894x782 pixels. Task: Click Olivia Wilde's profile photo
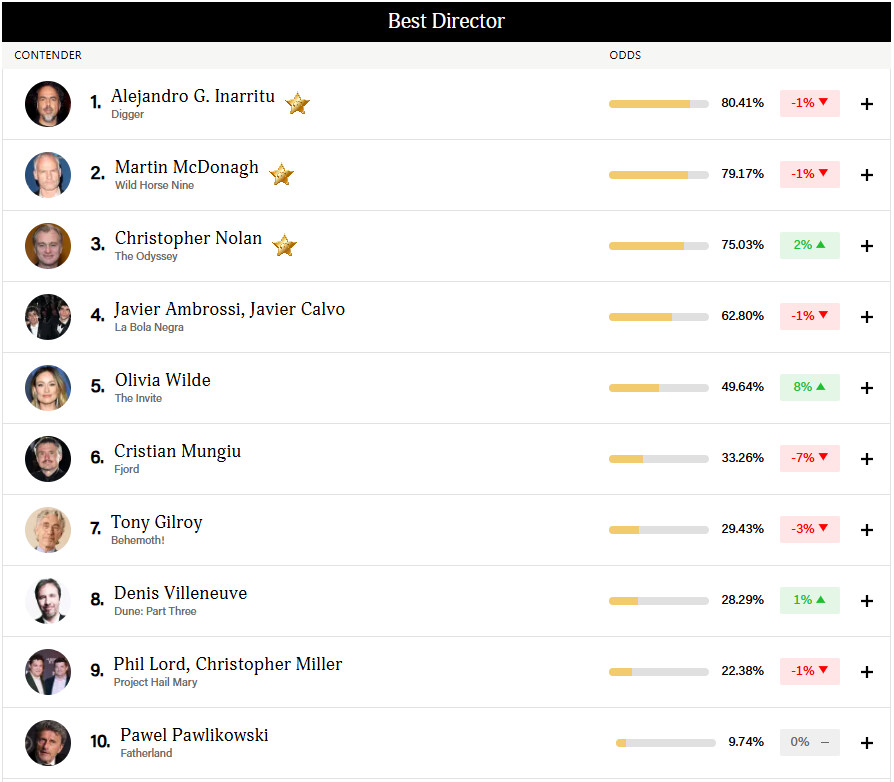(x=48, y=388)
